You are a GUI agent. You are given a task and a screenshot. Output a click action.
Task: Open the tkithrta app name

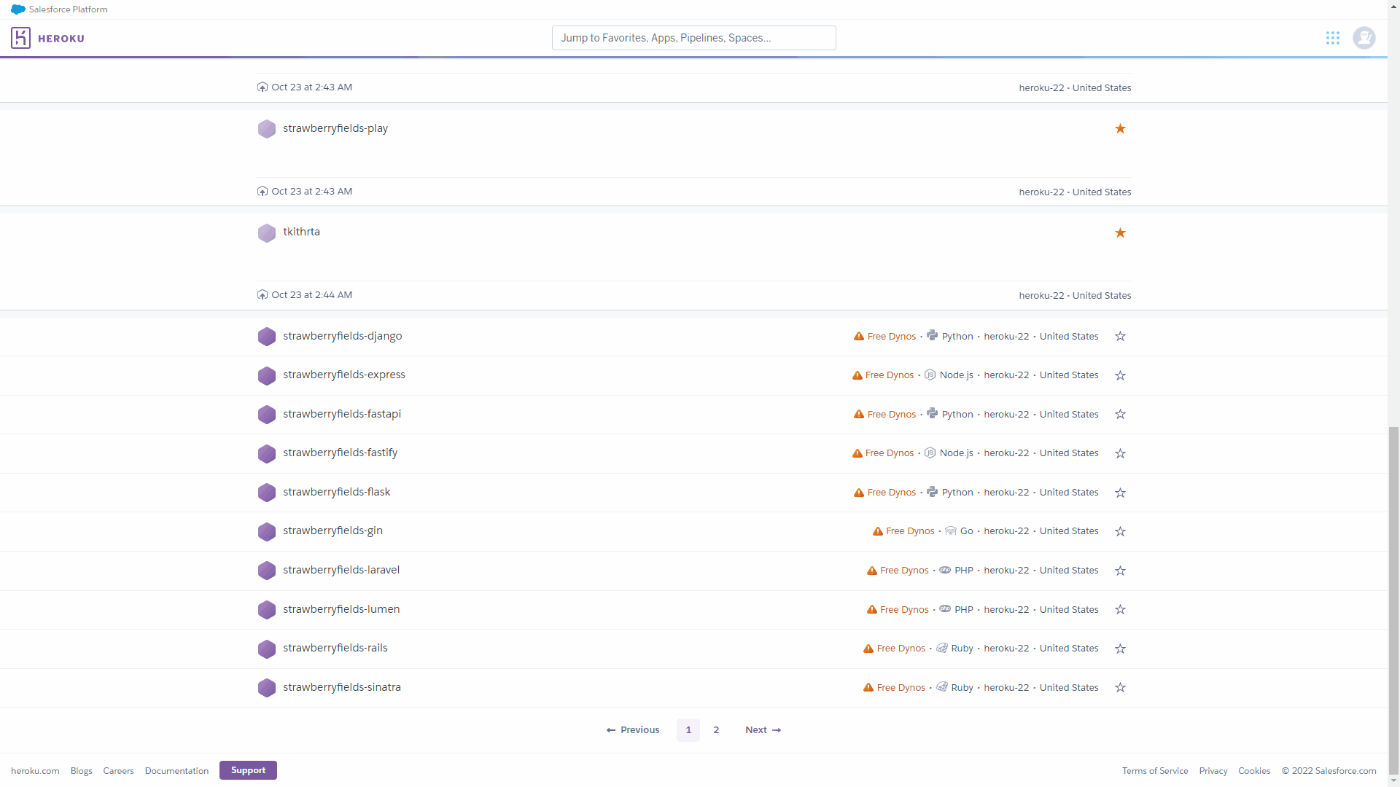pyautogui.click(x=301, y=231)
